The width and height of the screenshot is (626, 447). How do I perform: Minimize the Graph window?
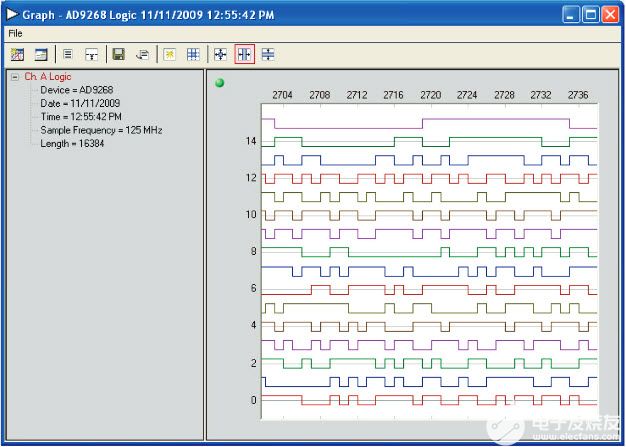[x=571, y=15]
